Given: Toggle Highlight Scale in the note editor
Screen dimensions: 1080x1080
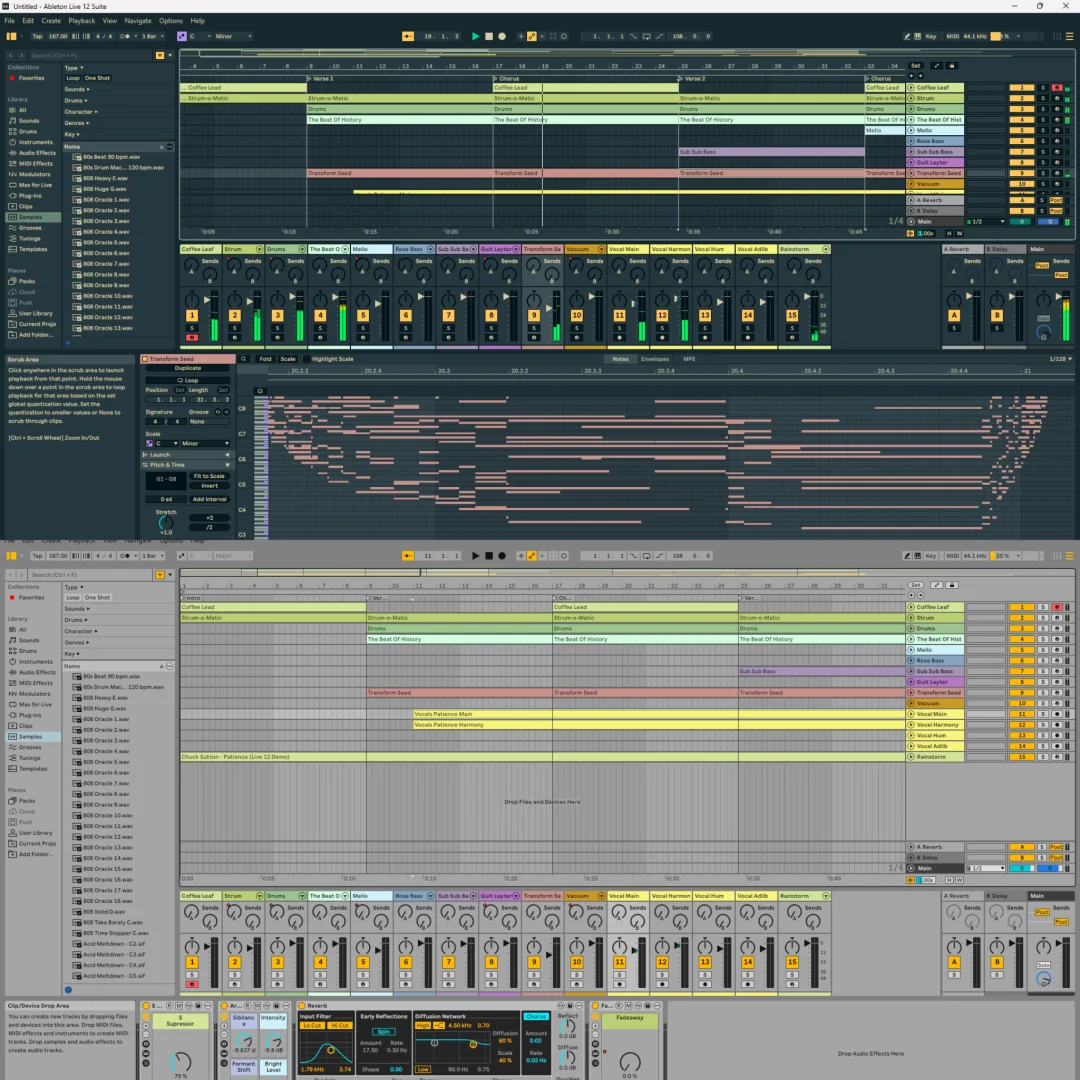Looking at the screenshot, I should pos(332,359).
